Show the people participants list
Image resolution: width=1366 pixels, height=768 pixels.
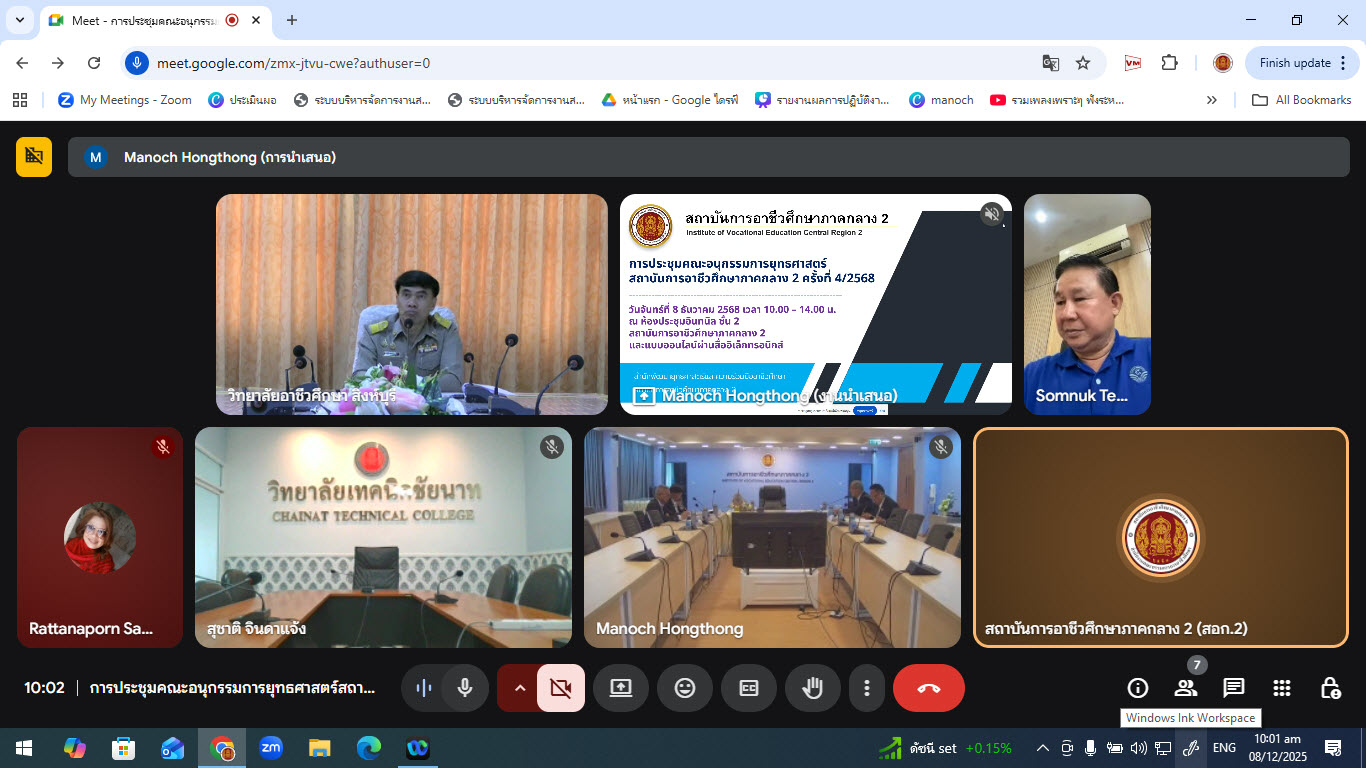click(1186, 688)
